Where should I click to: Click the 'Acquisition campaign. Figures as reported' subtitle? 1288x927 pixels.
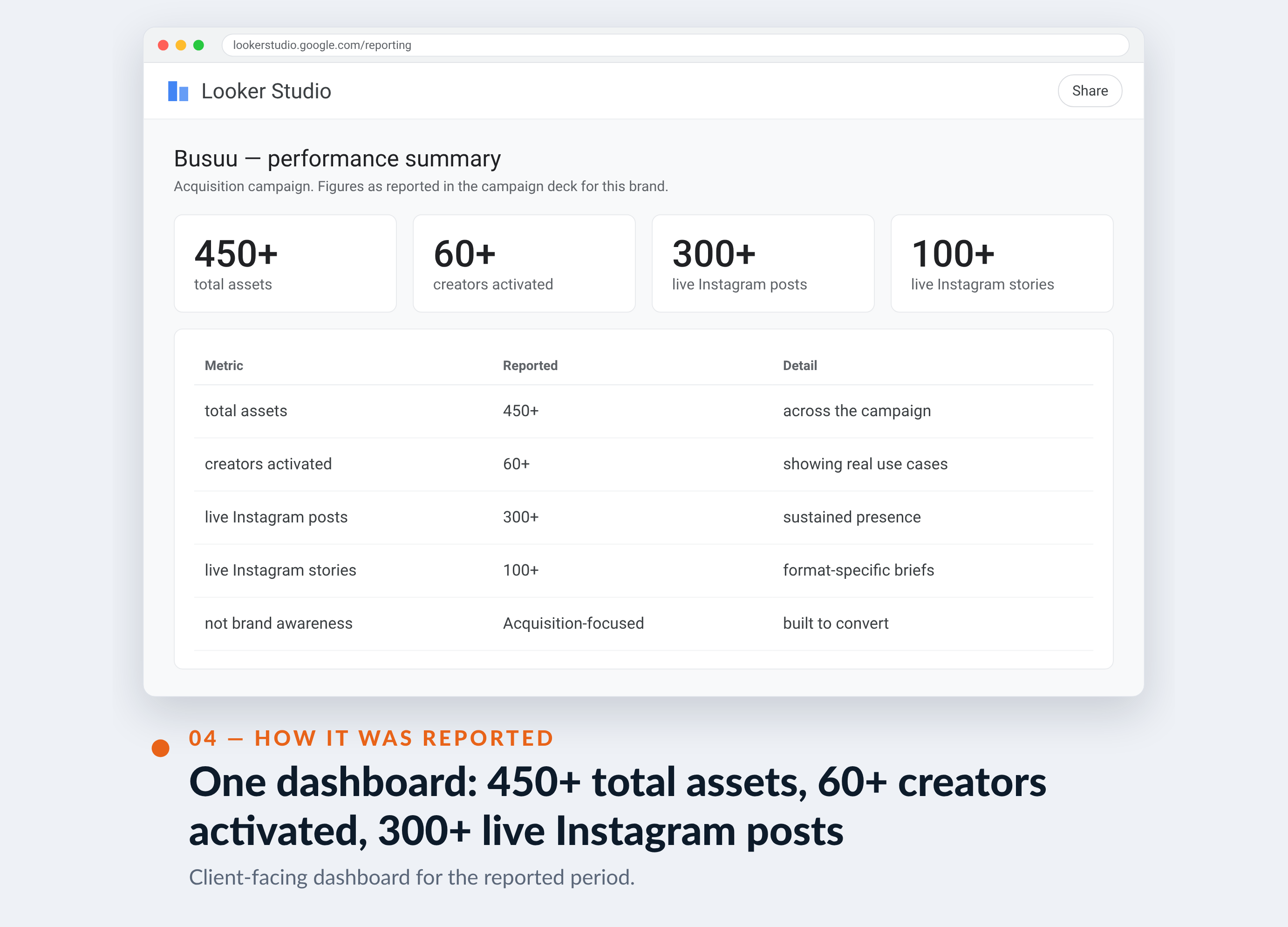click(x=421, y=186)
